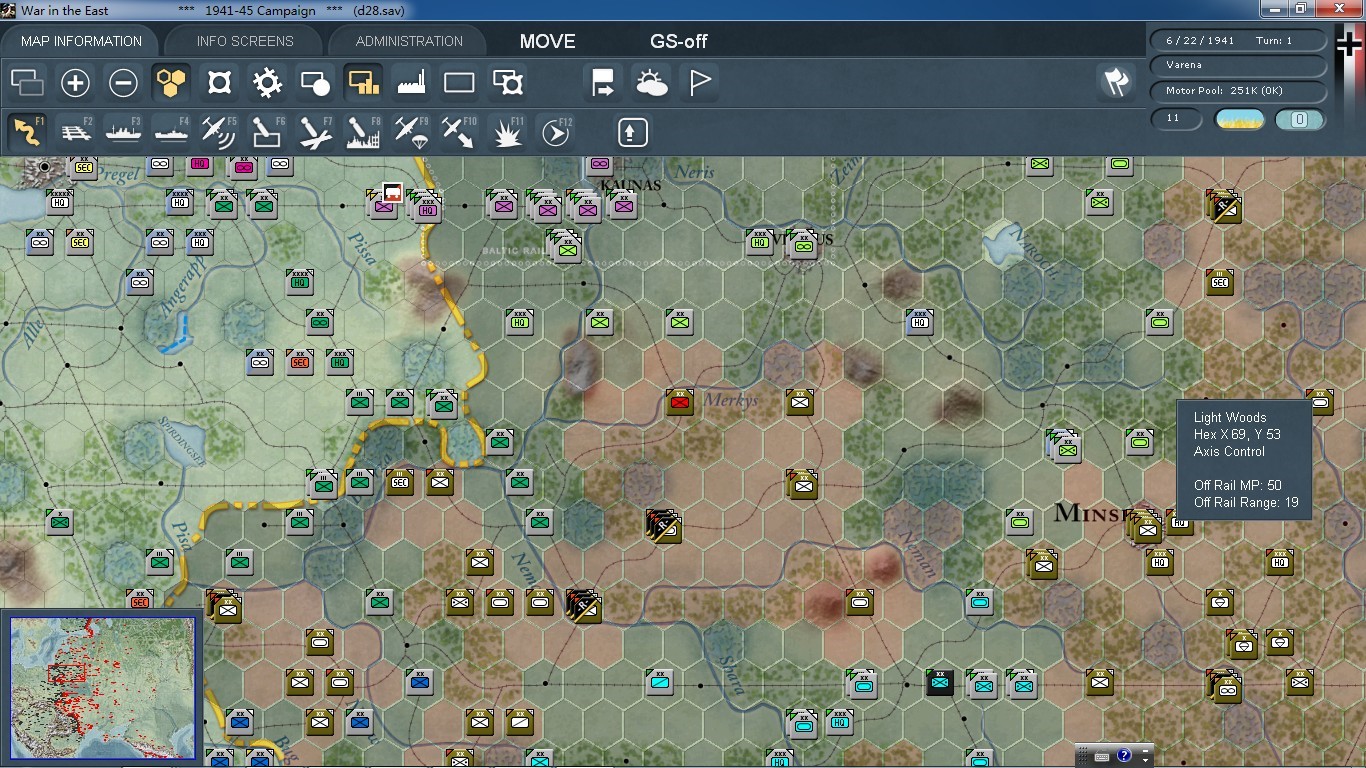Click the field showing 11

coord(1176,119)
